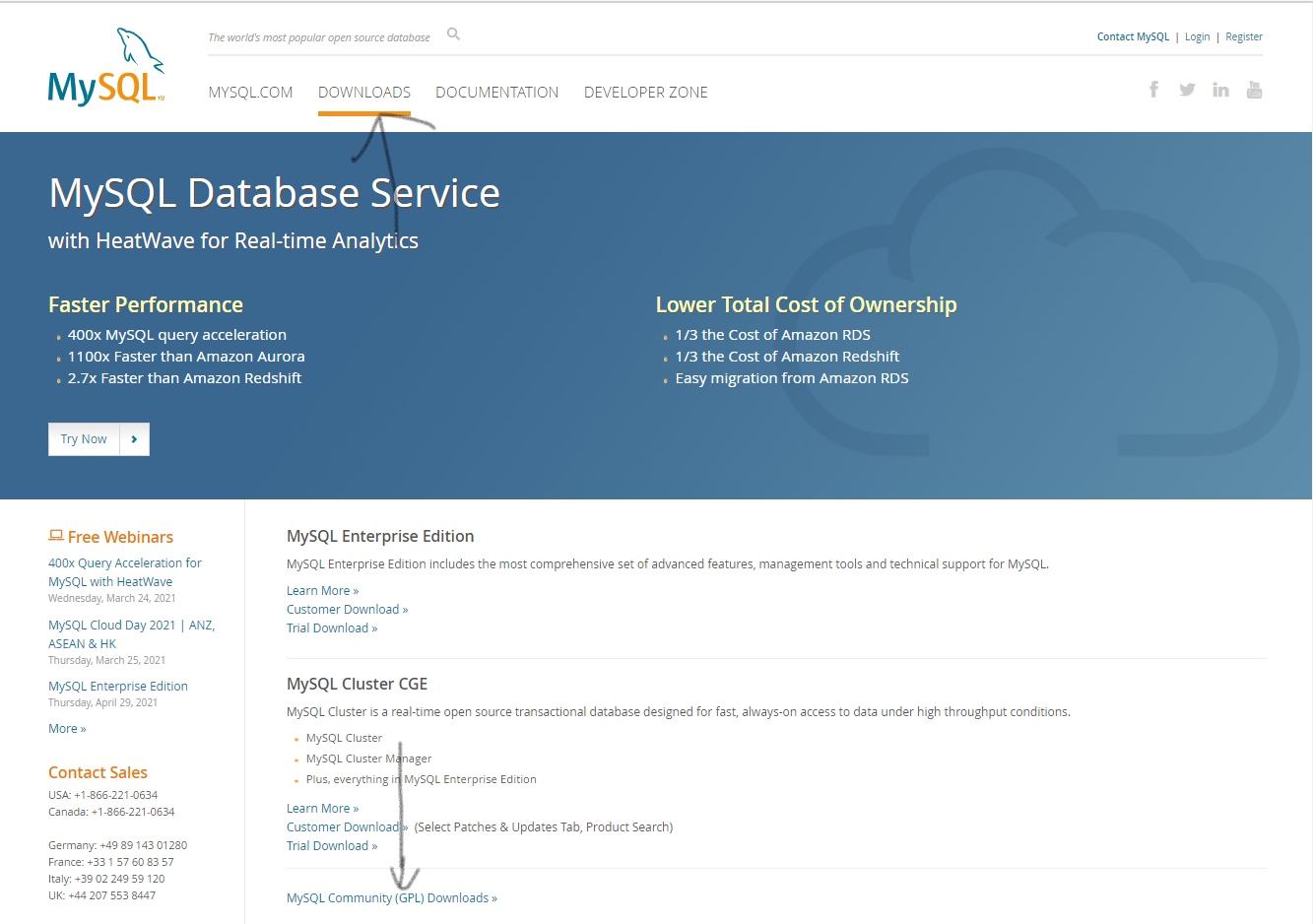Open 400x Query Acceleration webinar link
This screenshot has width=1313, height=924.
(125, 572)
